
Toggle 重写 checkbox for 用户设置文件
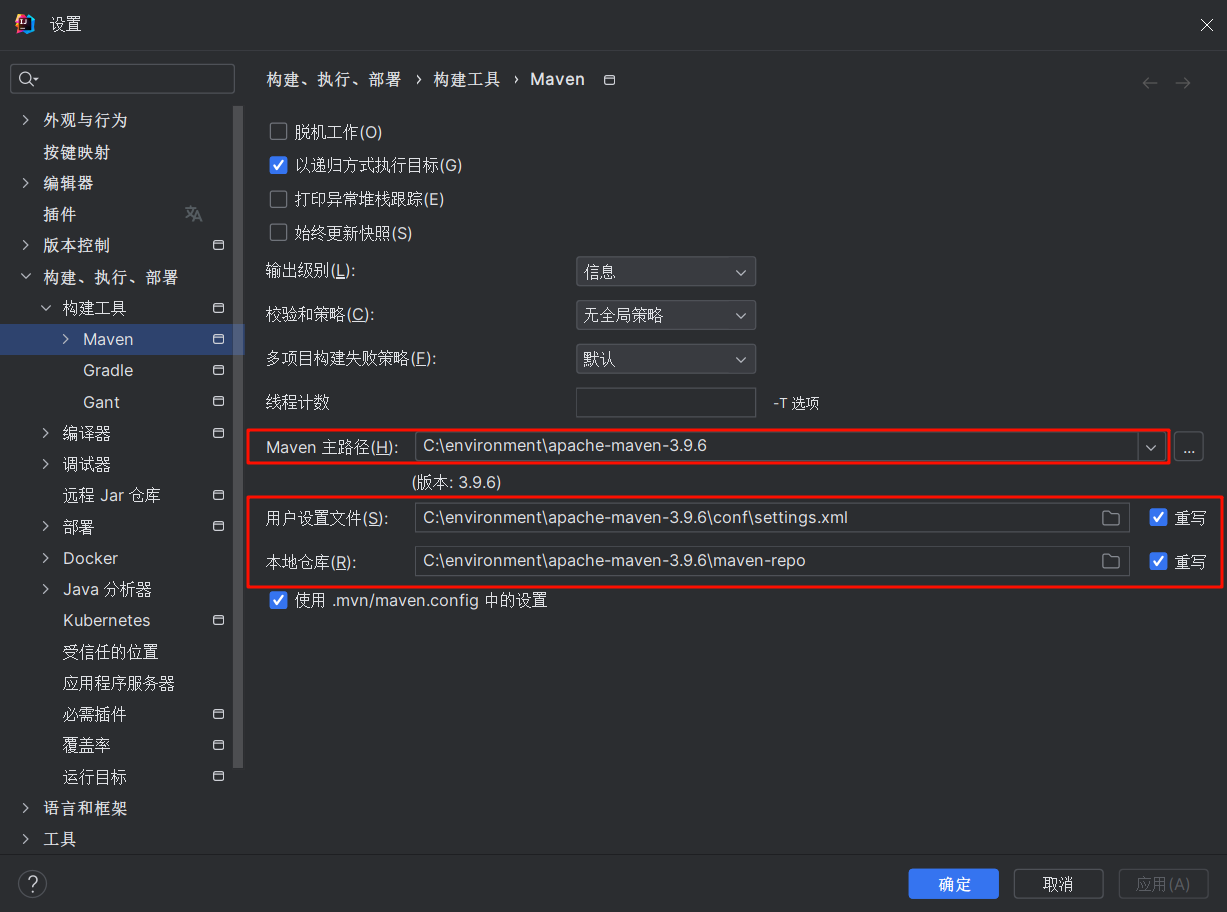coord(1159,518)
